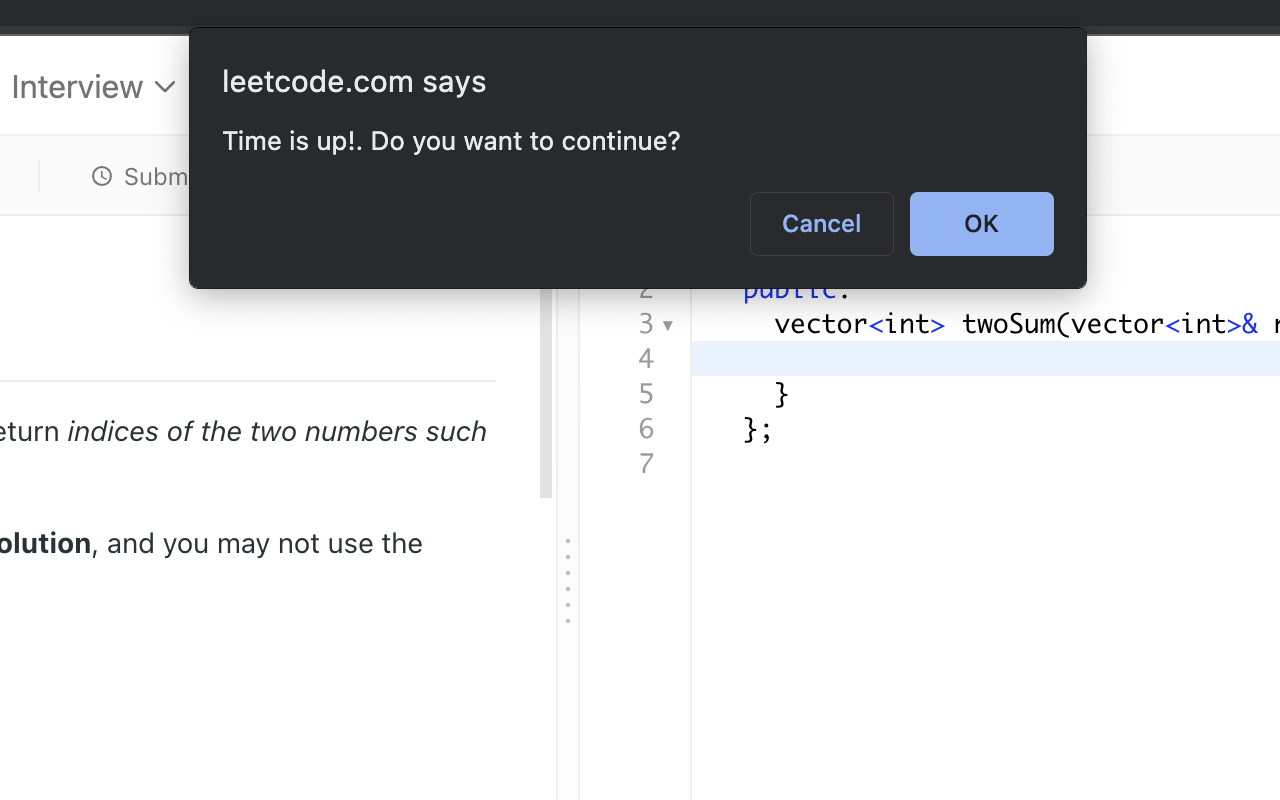The width and height of the screenshot is (1280, 800).
Task: Click Cancel in the time-up dialog
Action: (x=821, y=224)
